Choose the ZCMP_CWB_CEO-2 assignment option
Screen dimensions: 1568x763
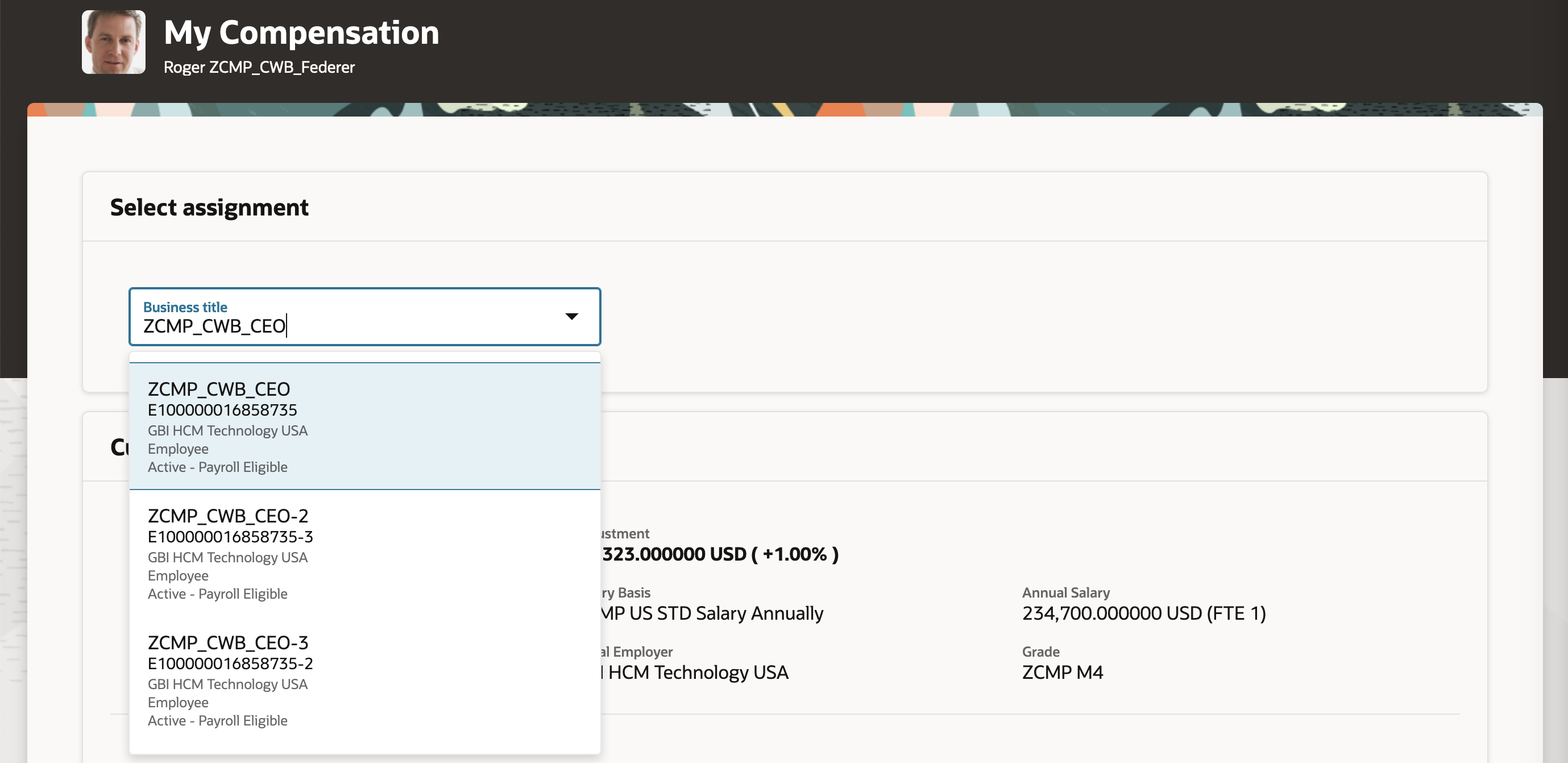tap(227, 516)
